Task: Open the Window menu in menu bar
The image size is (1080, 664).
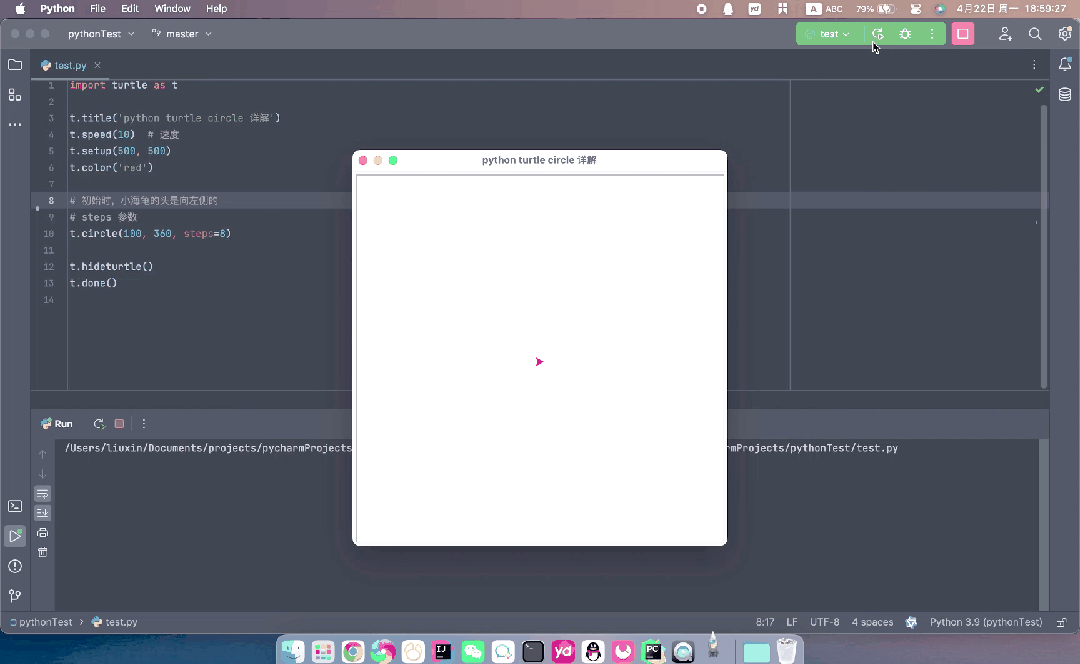Action: pyautogui.click(x=172, y=8)
